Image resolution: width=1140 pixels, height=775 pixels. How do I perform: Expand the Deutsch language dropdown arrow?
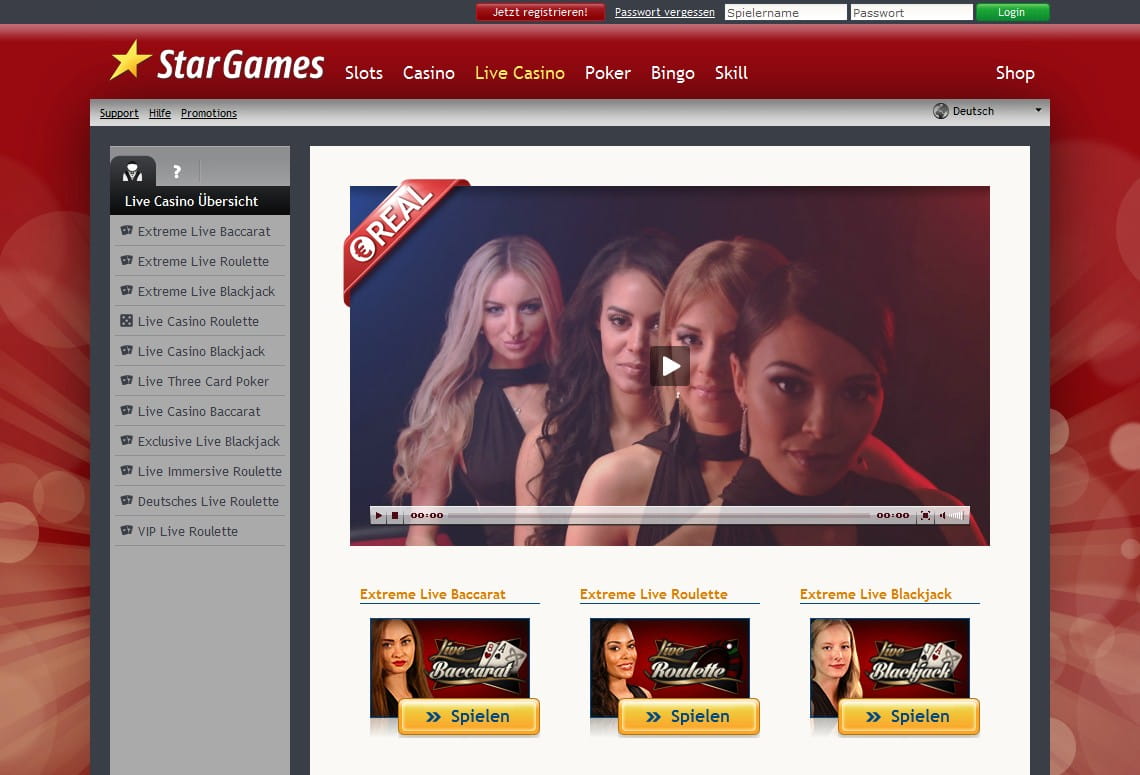(x=1038, y=111)
